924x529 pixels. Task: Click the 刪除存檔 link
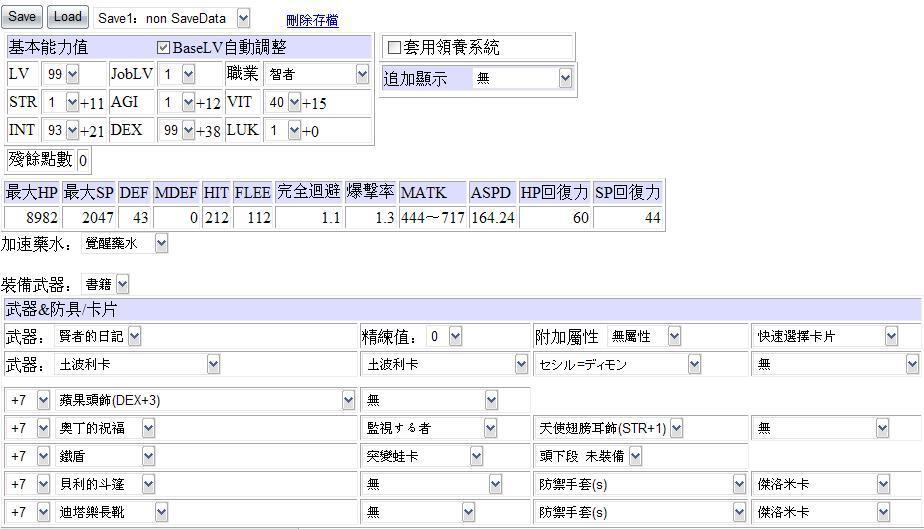coord(312,20)
